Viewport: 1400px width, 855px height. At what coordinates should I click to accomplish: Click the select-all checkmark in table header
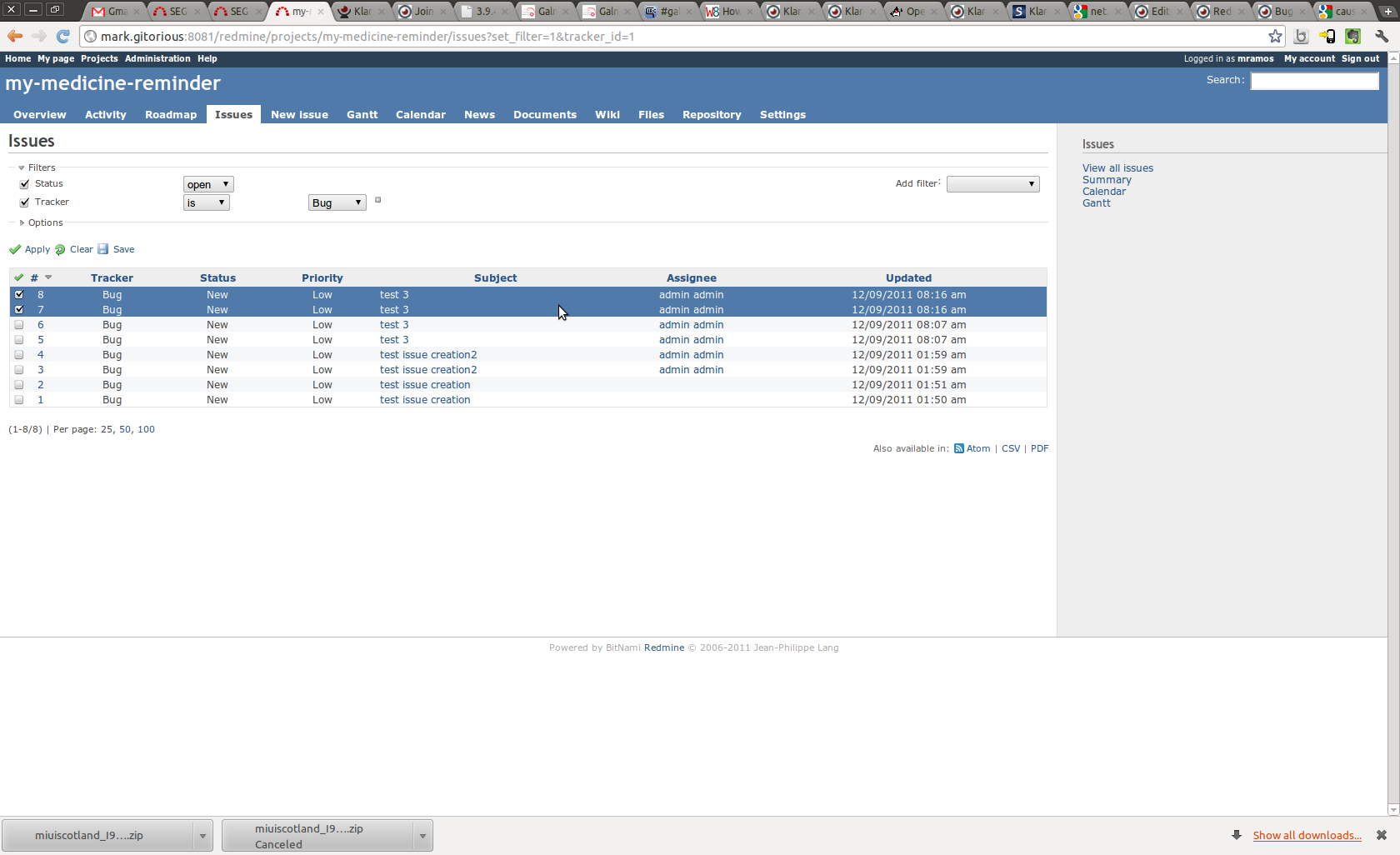click(18, 277)
